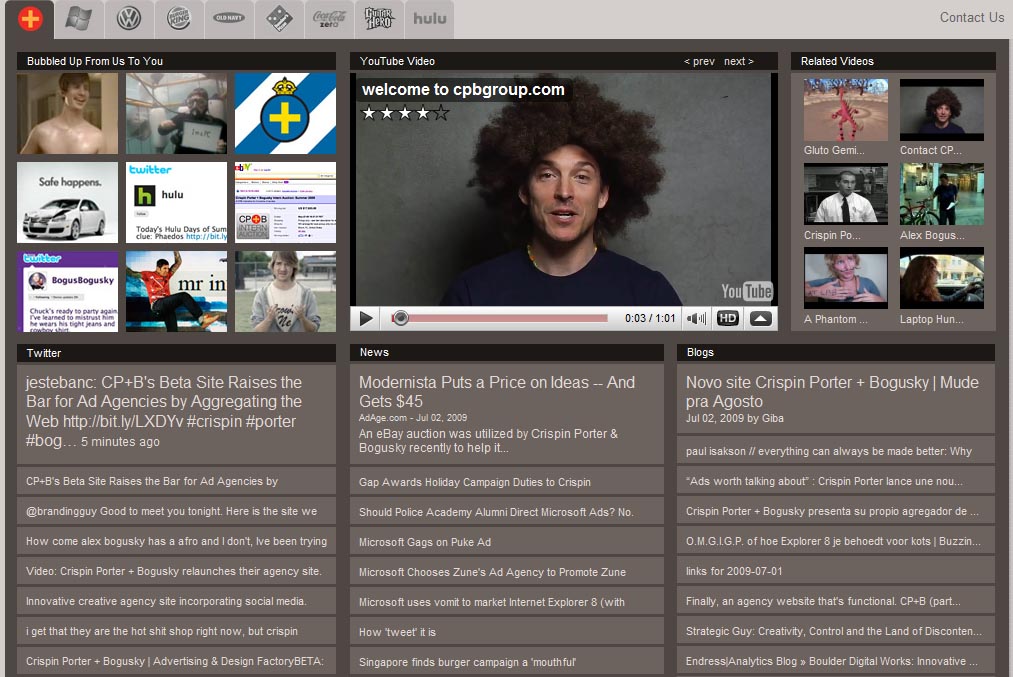The width and height of the screenshot is (1013, 677).
Task: Open the Coca-Cola Zero logo tab
Action: (x=329, y=19)
